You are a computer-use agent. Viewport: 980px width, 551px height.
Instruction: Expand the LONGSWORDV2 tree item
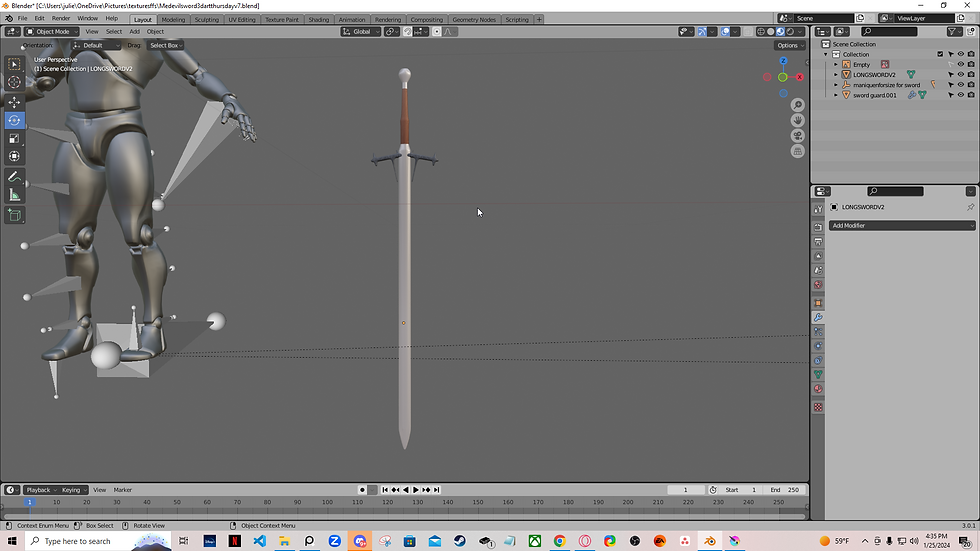(x=836, y=74)
